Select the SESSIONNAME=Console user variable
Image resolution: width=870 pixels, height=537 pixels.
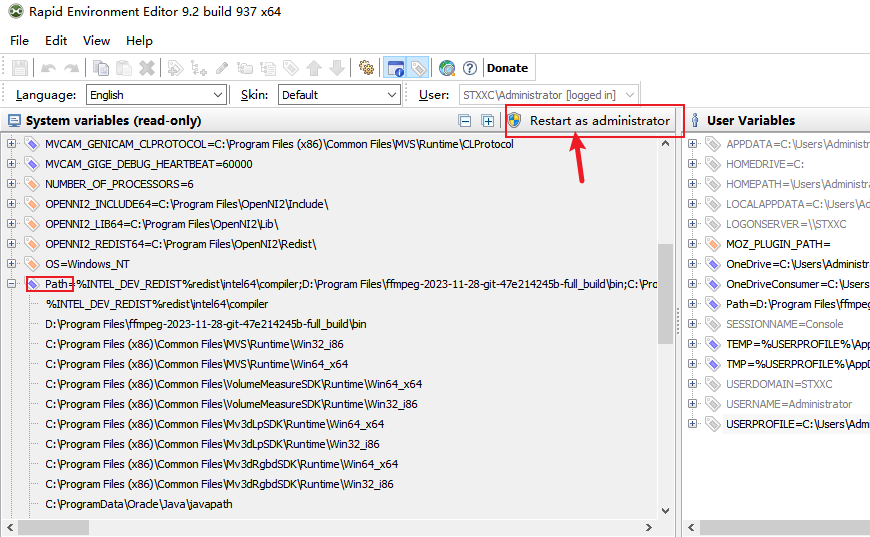pyautogui.click(x=785, y=324)
